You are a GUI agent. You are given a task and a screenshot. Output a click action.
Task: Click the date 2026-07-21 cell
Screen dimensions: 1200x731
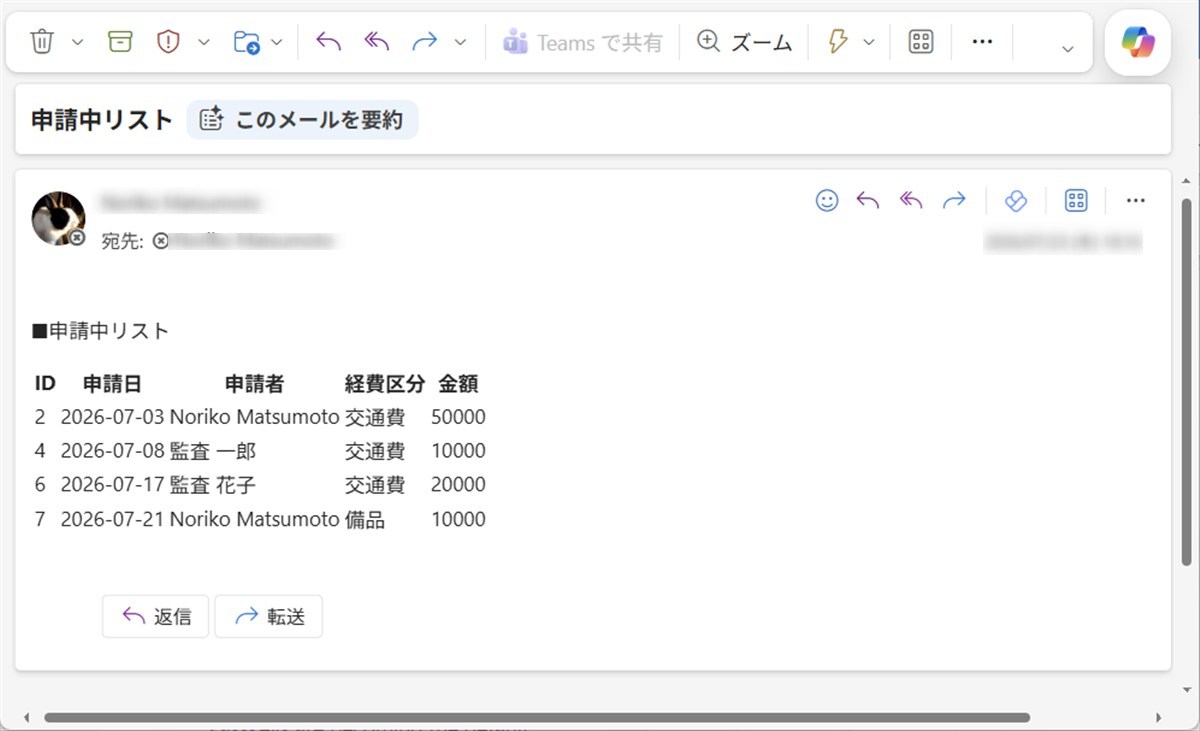click(112, 520)
